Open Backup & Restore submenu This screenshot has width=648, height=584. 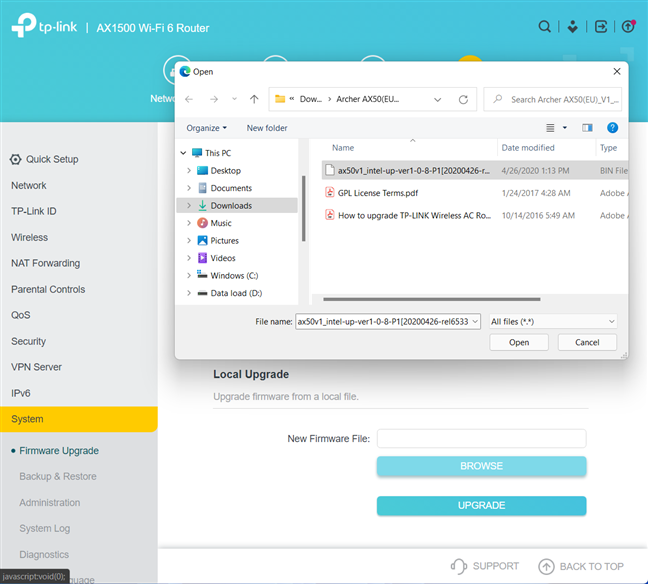[x=58, y=477]
